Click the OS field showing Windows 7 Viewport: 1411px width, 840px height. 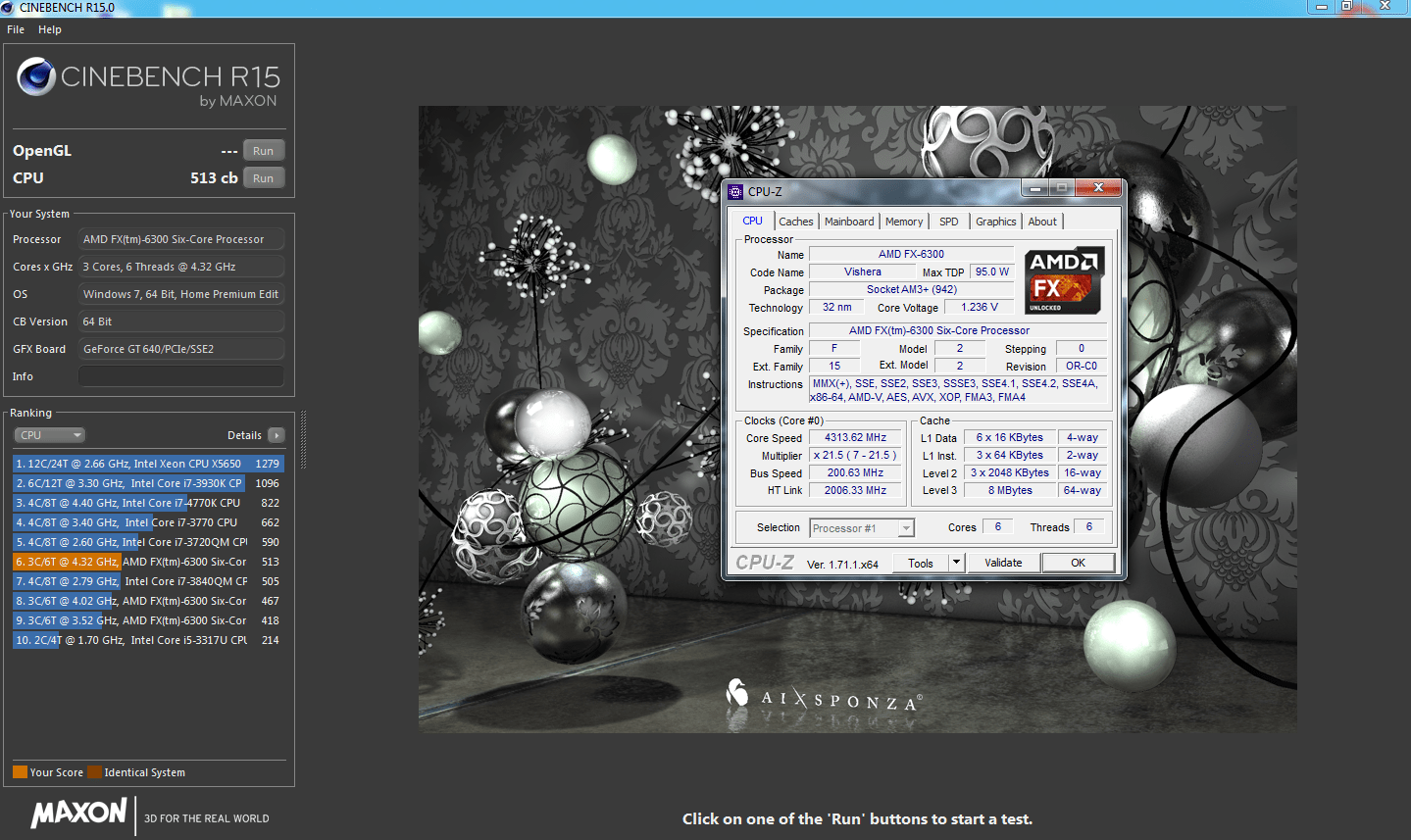[181, 294]
